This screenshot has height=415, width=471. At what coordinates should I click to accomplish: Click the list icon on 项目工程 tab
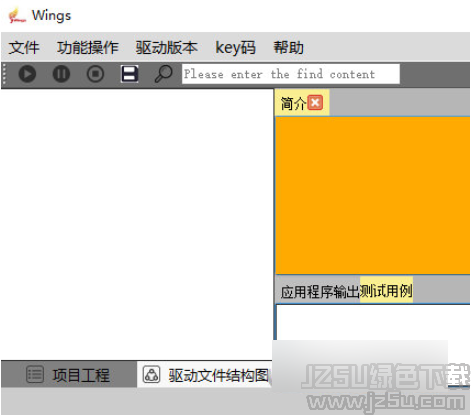pyautogui.click(x=35, y=374)
